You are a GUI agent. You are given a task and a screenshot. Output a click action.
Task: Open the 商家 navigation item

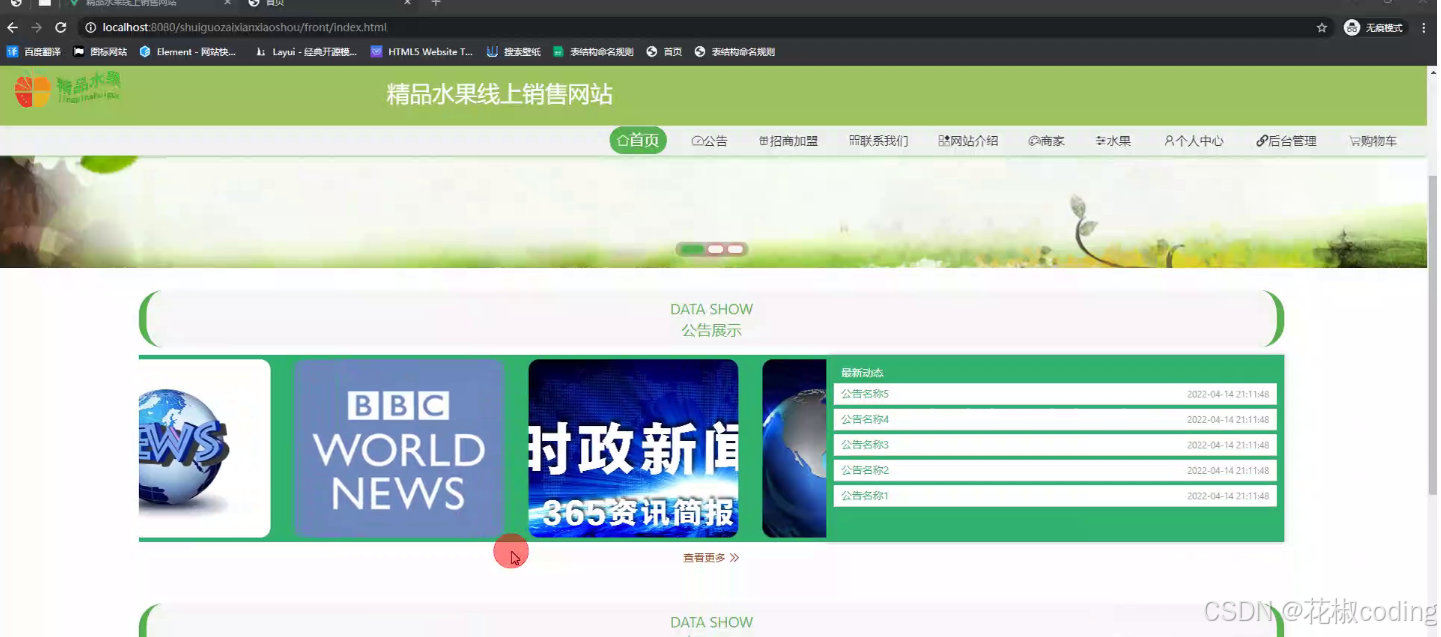point(1046,141)
